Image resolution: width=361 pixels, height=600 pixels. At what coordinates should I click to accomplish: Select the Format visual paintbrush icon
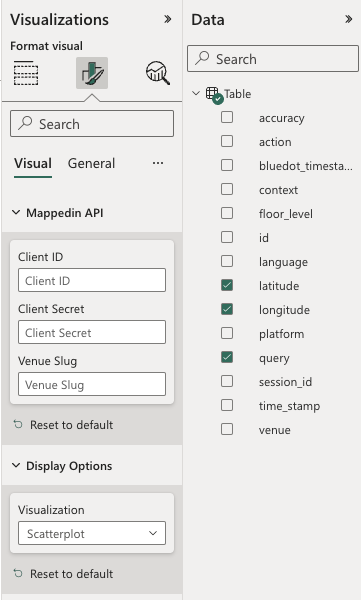[x=92, y=73]
